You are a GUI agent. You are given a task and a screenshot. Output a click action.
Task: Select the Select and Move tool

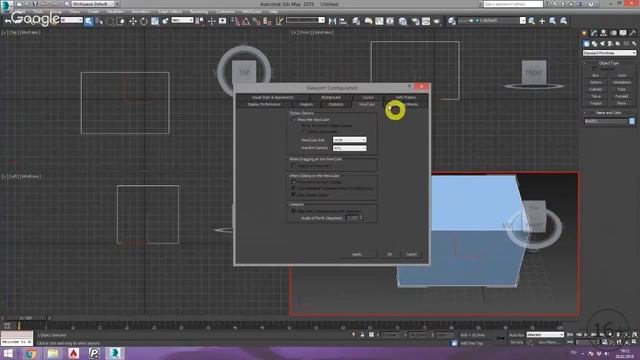[x=133, y=21]
